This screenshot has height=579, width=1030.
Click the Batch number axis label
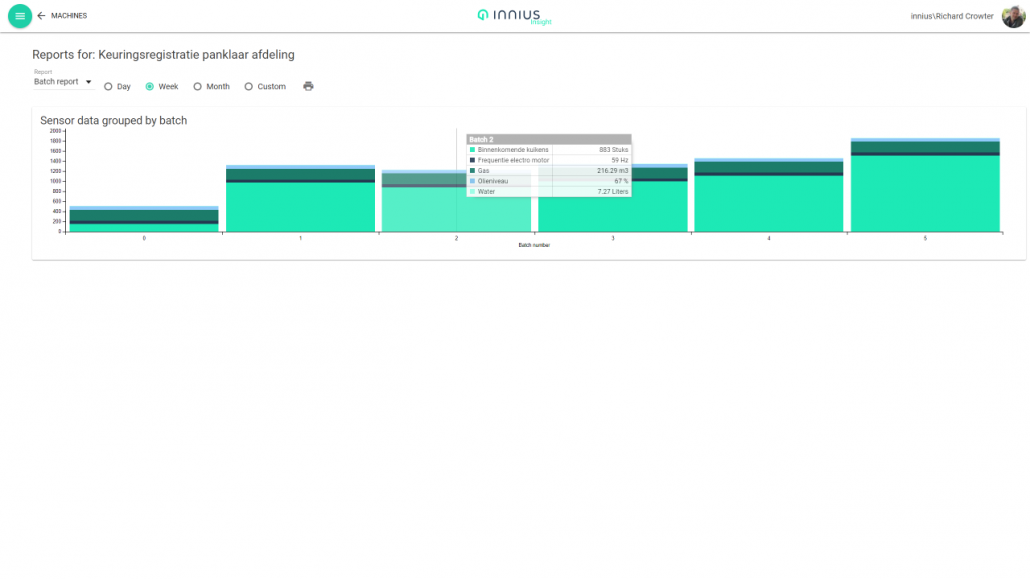click(x=534, y=245)
